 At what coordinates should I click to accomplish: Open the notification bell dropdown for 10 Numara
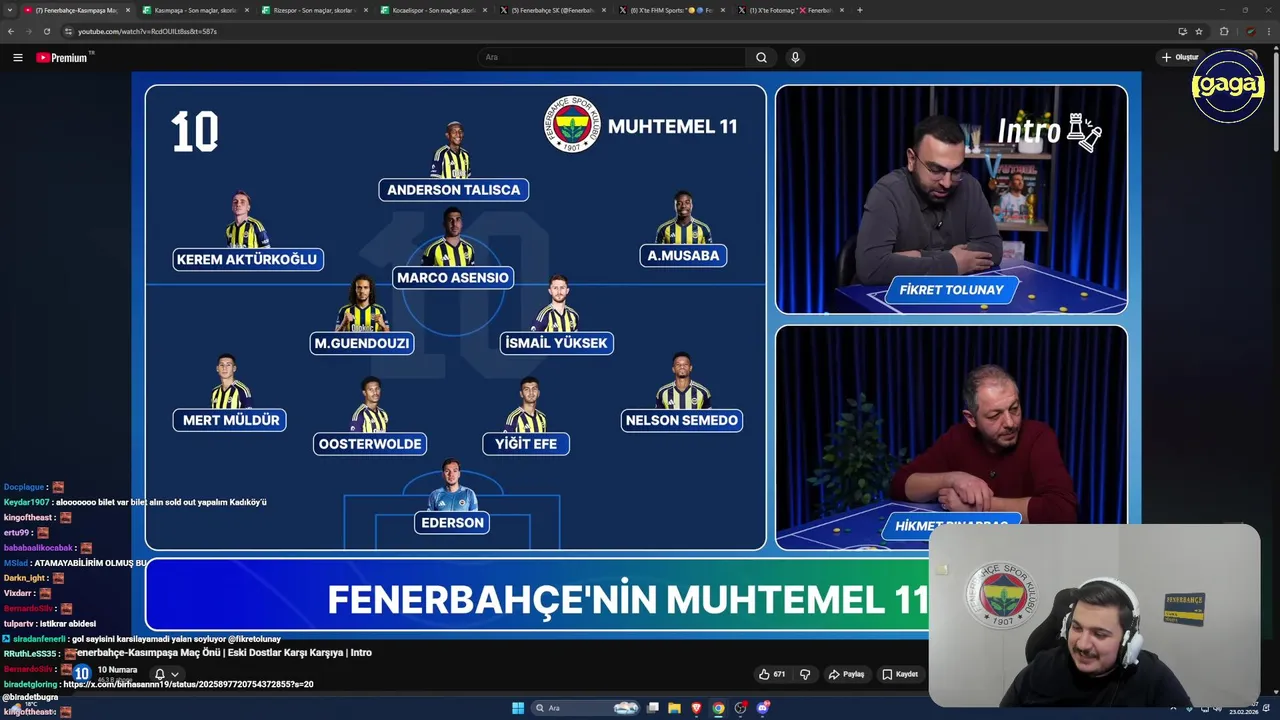165,674
